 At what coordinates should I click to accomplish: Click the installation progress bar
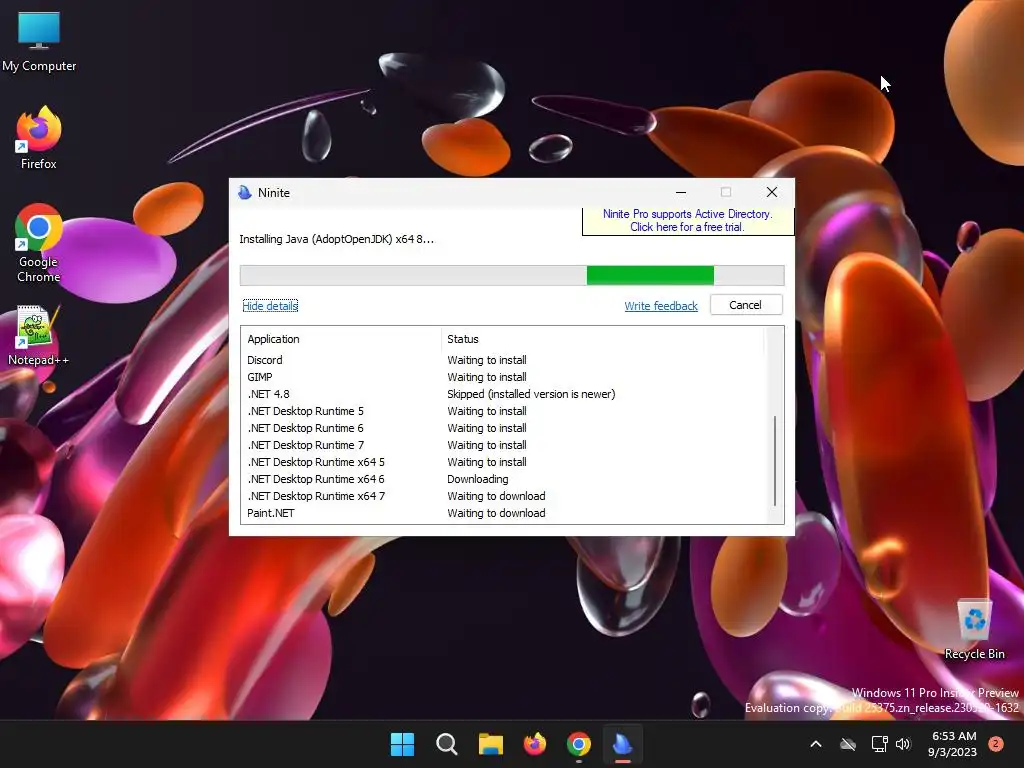512,276
